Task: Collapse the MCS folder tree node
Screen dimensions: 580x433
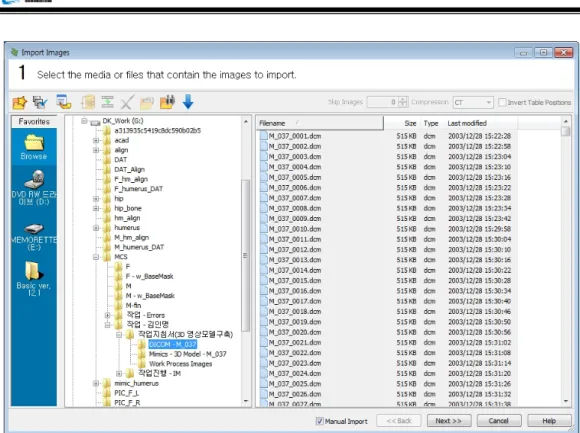Action: point(96,257)
